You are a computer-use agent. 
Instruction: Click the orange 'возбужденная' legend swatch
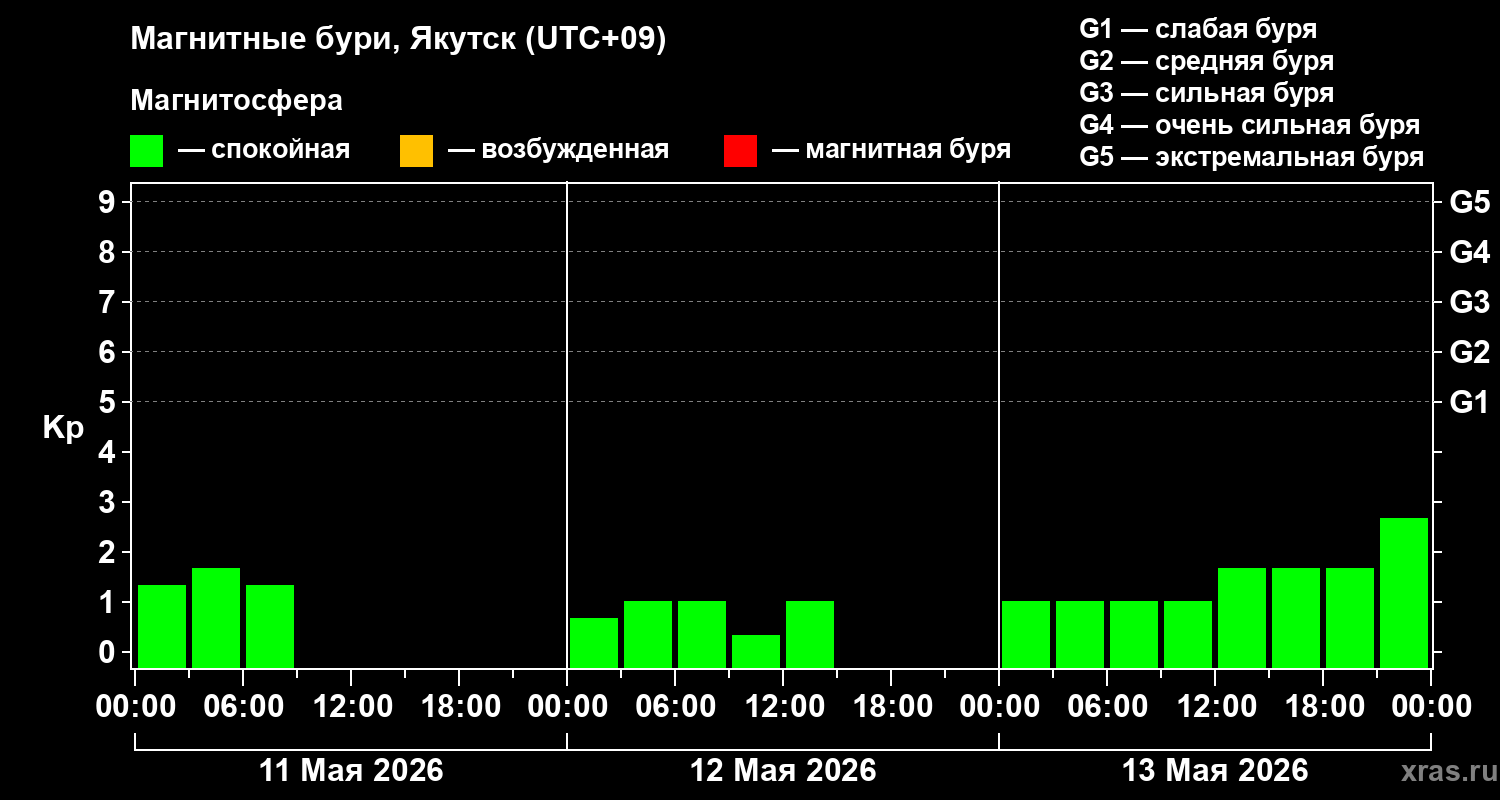tap(416, 151)
